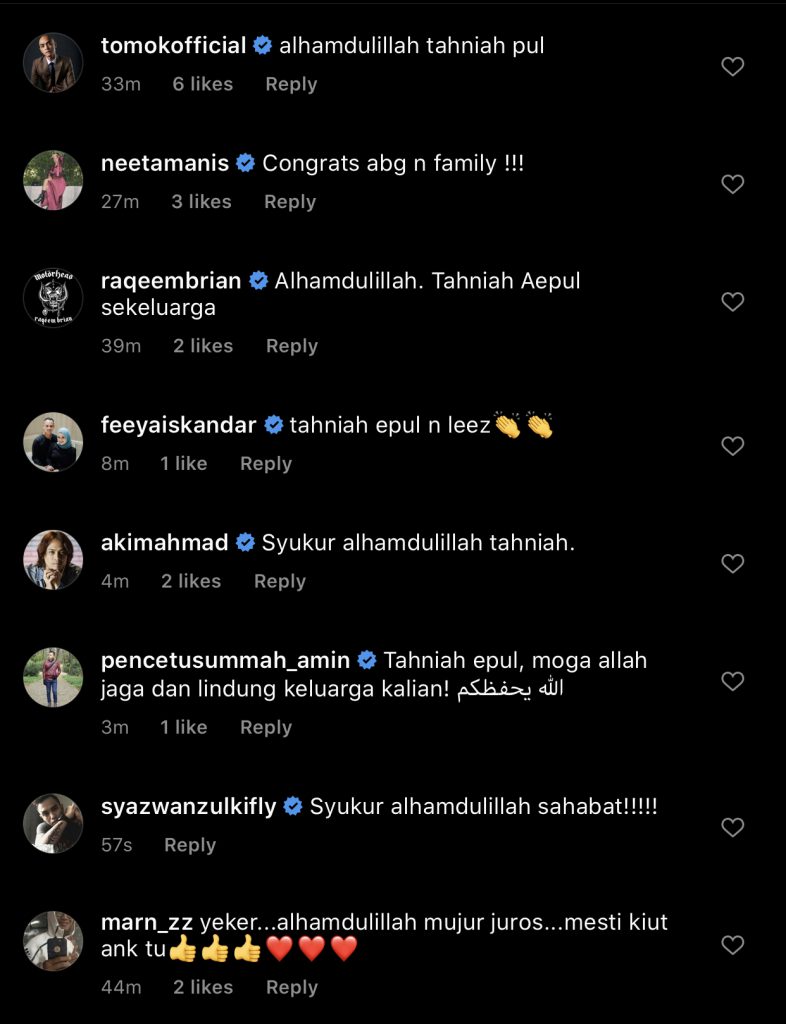Open raqeembrian's Motorhead avatar

coord(53,298)
